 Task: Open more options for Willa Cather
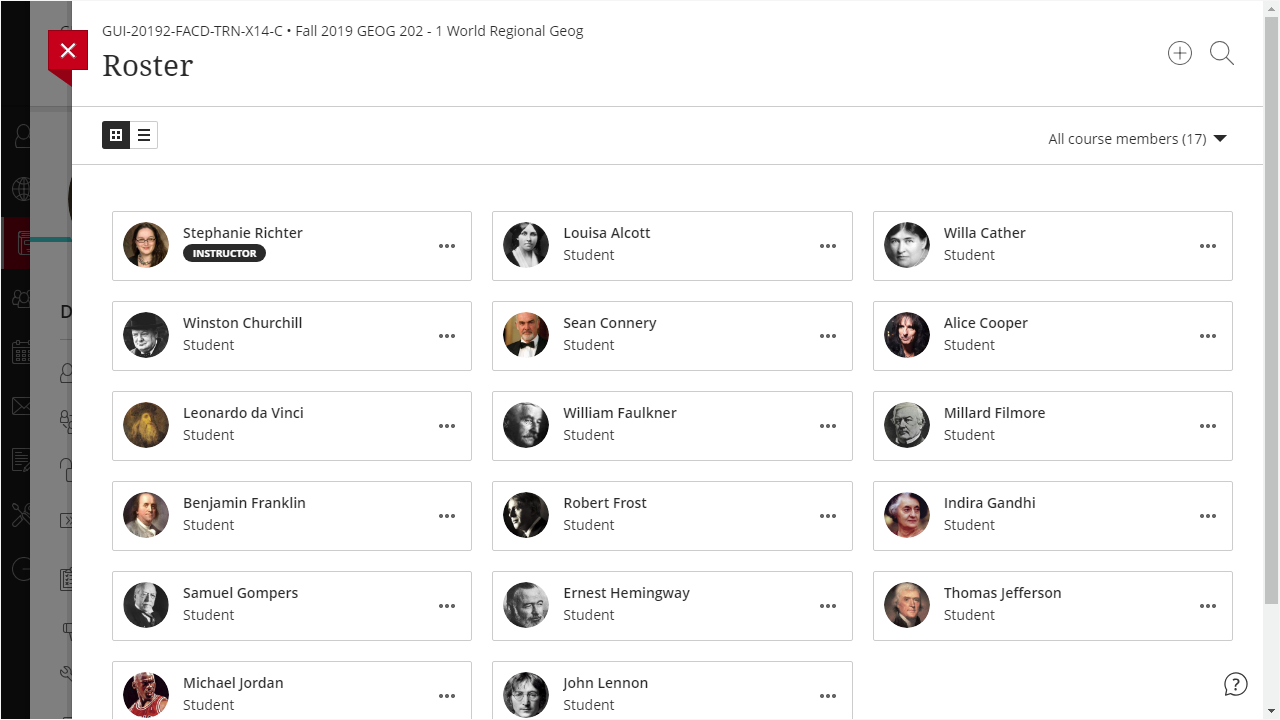pyautogui.click(x=1208, y=246)
